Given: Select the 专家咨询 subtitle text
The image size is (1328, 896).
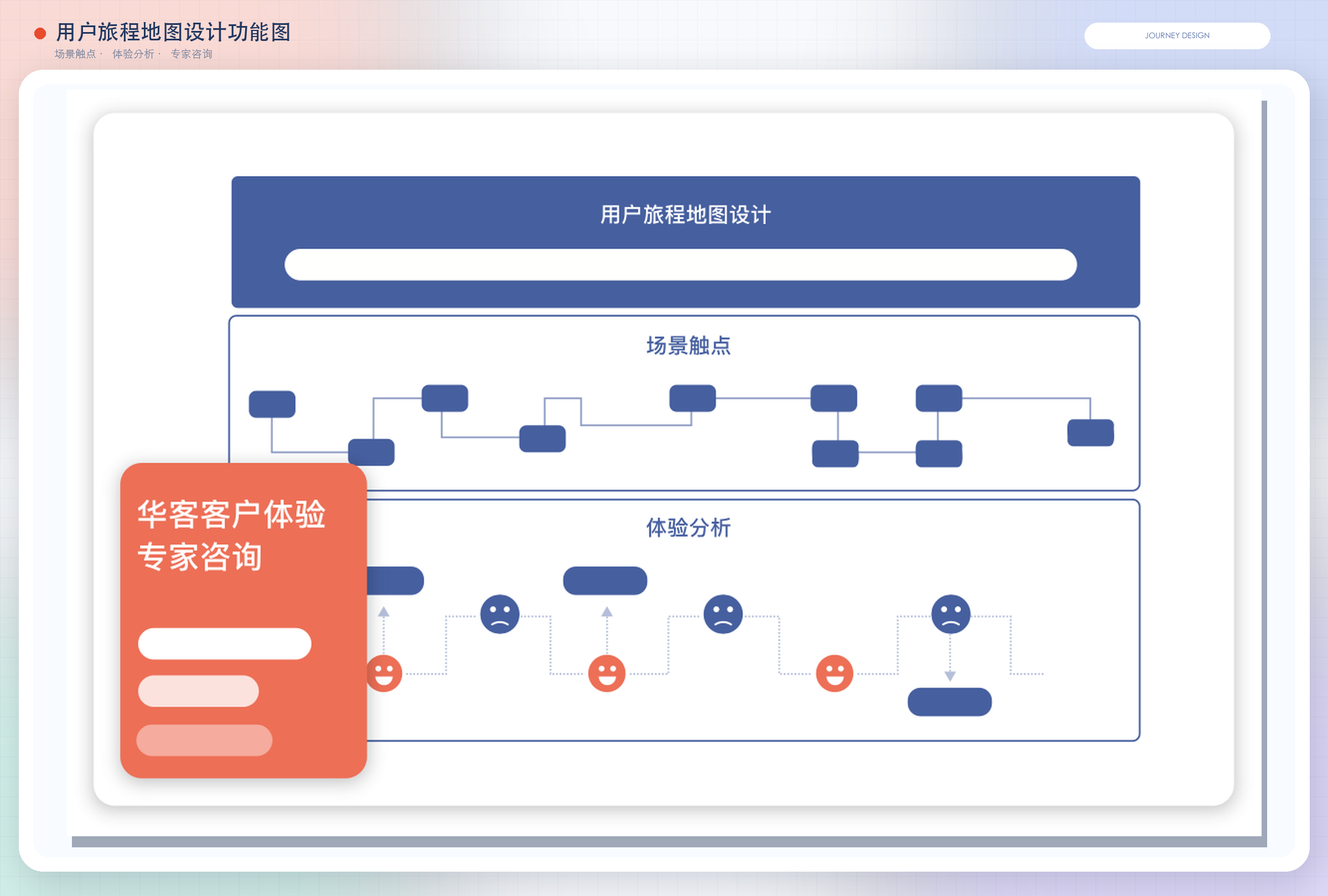Looking at the screenshot, I should [x=191, y=54].
